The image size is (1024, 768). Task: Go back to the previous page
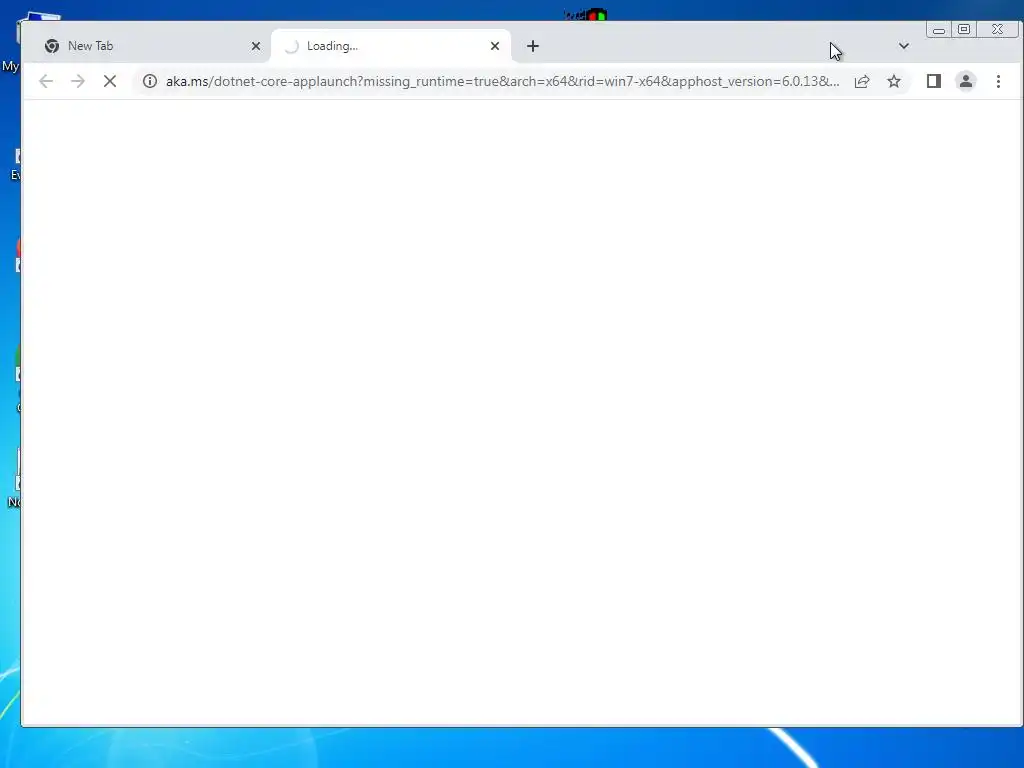click(46, 81)
